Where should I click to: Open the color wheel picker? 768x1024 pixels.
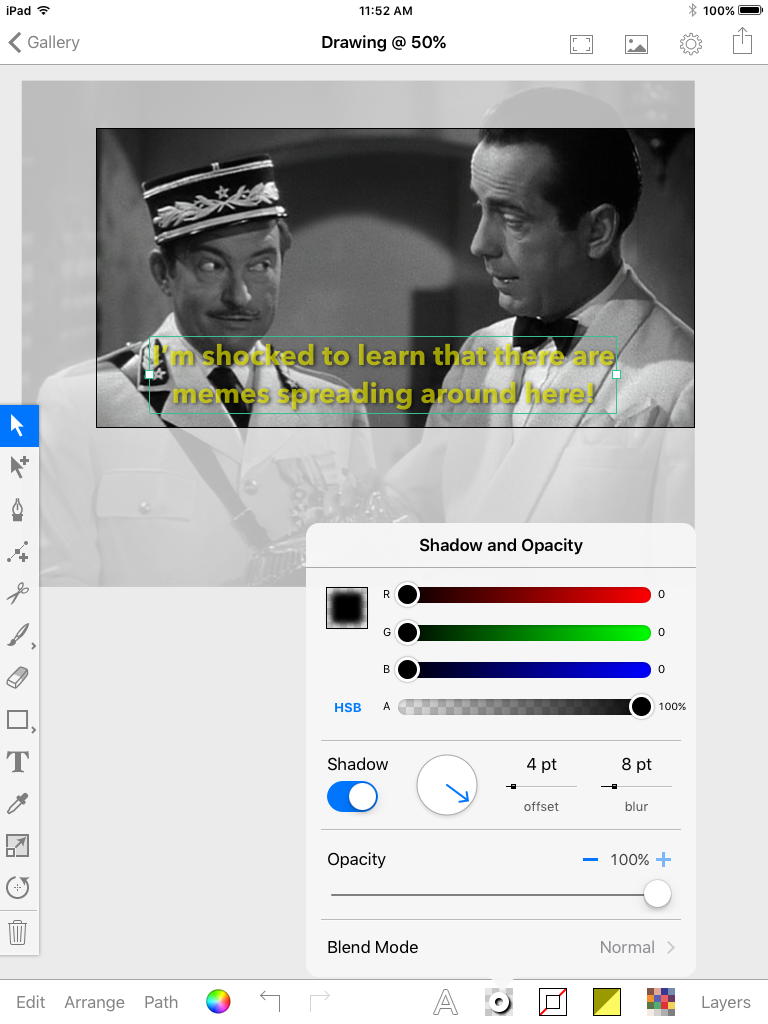click(x=218, y=1001)
